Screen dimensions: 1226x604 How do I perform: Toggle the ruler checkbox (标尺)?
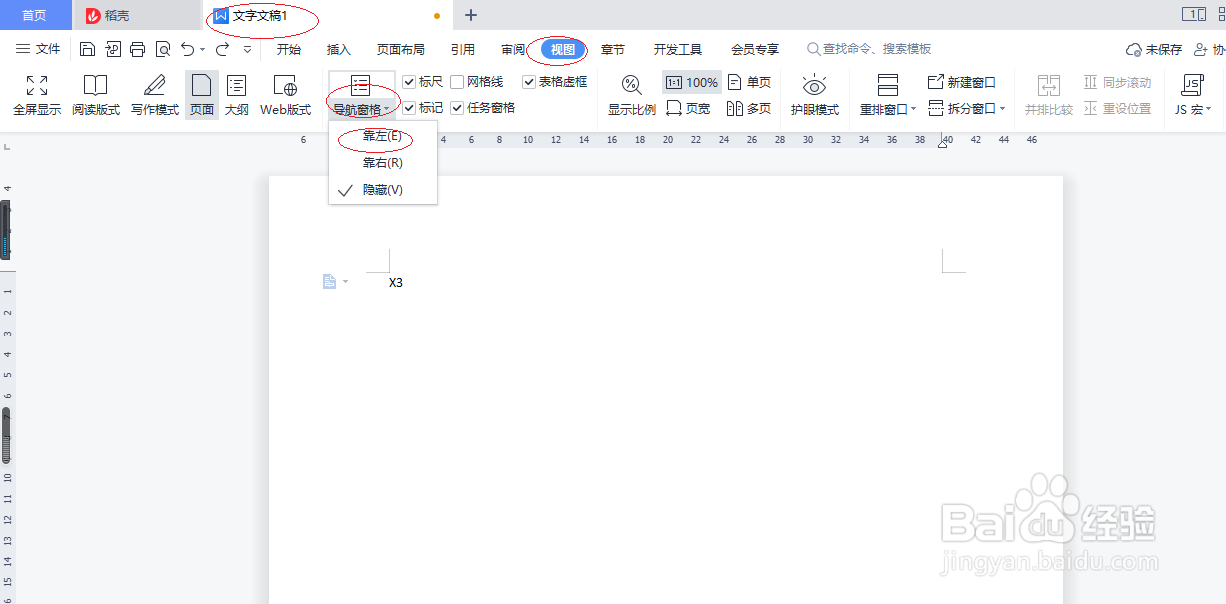click(408, 82)
